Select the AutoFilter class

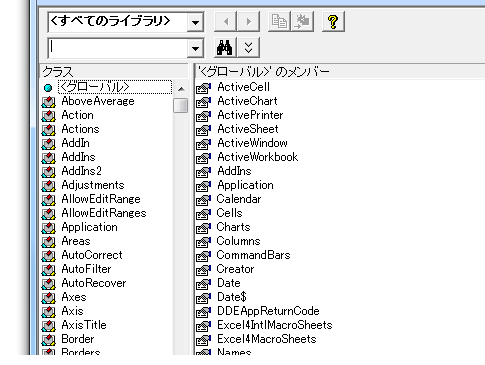tap(86, 269)
